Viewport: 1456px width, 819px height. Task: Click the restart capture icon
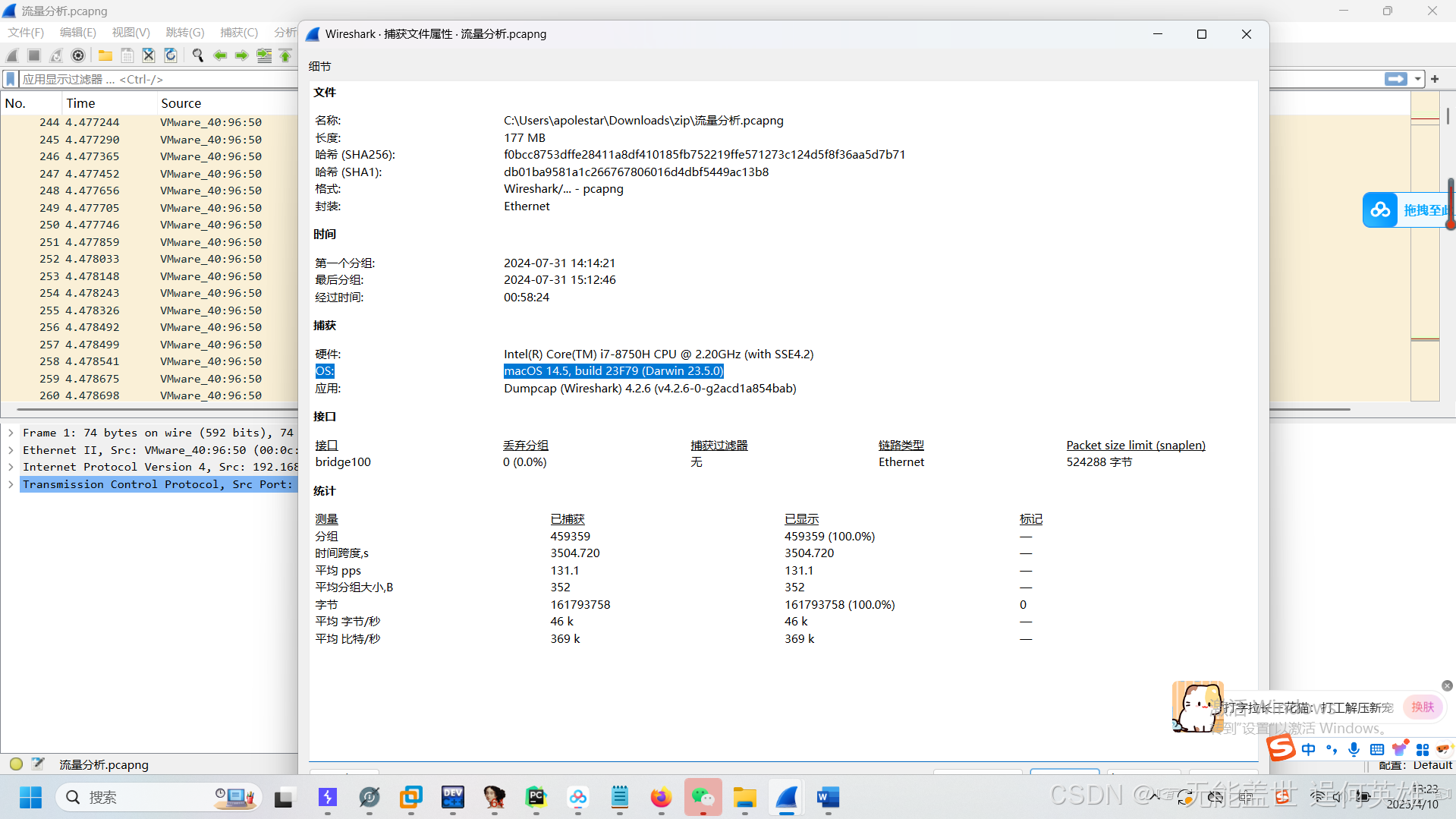(x=56, y=55)
